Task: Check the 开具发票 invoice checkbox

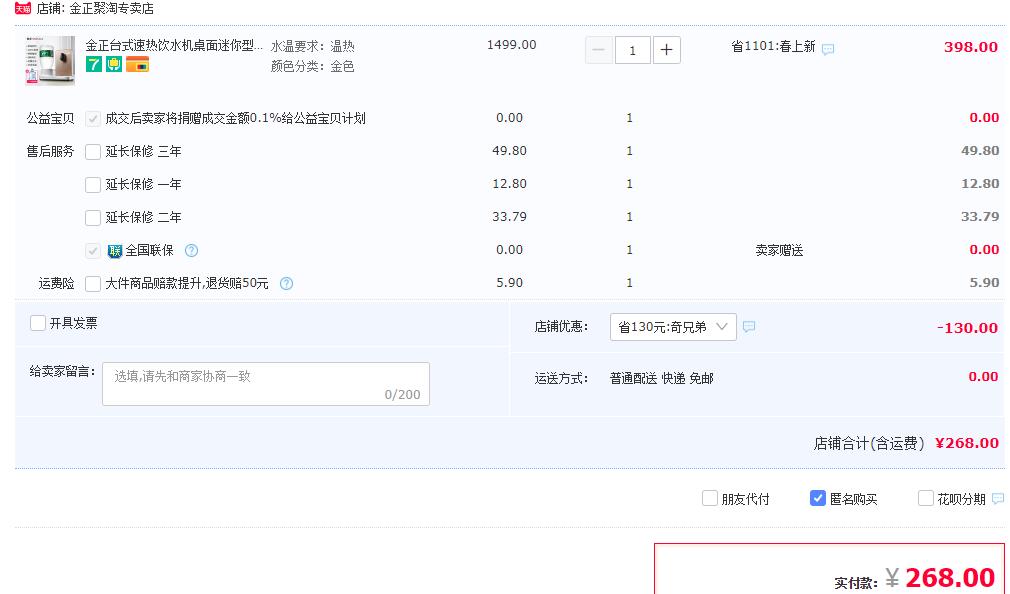Action: click(x=38, y=323)
